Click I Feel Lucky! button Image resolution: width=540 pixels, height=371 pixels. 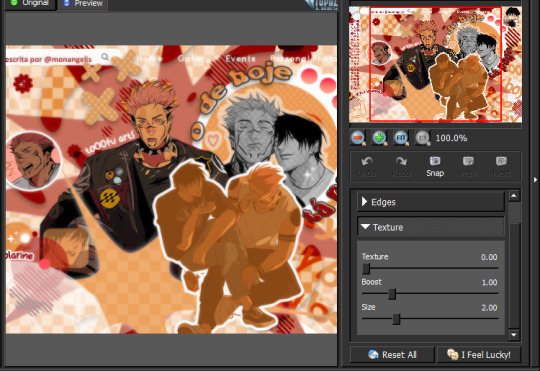tap(479, 354)
